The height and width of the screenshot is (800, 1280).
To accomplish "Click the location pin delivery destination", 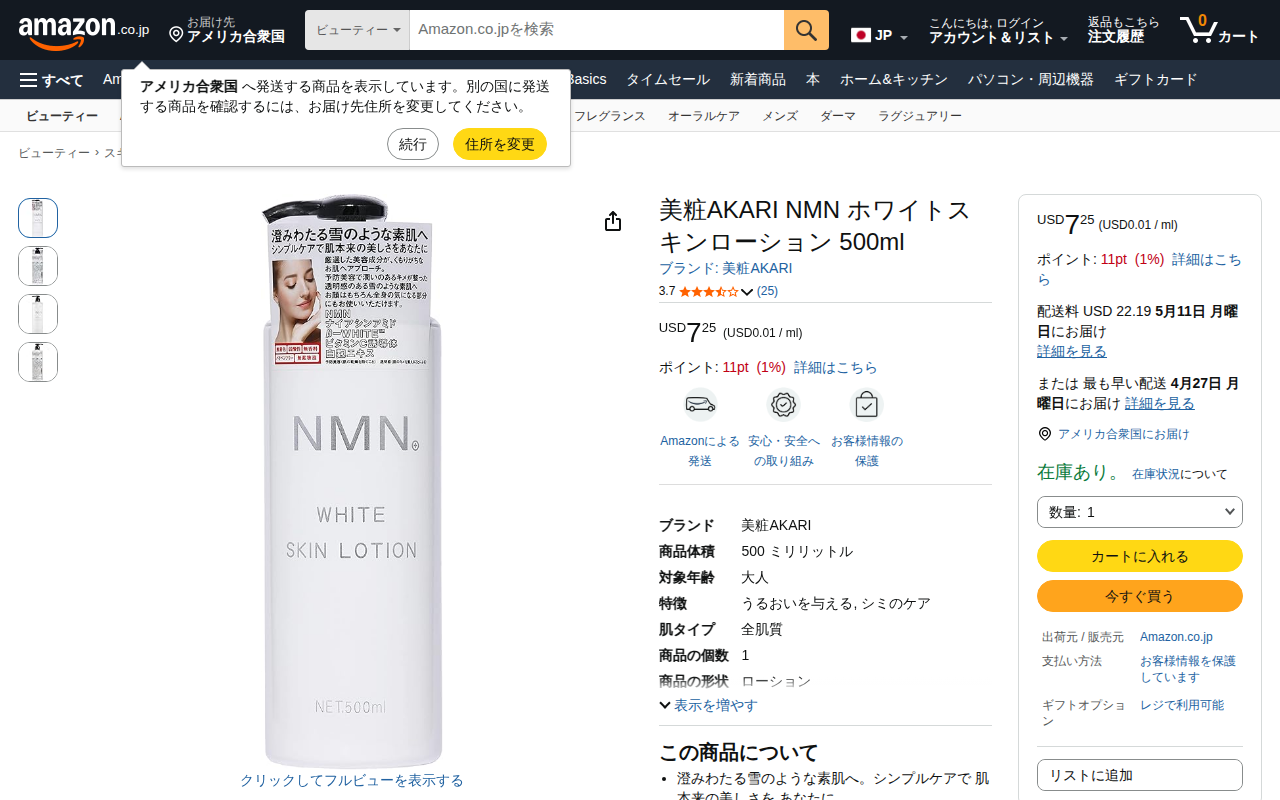I will point(227,30).
